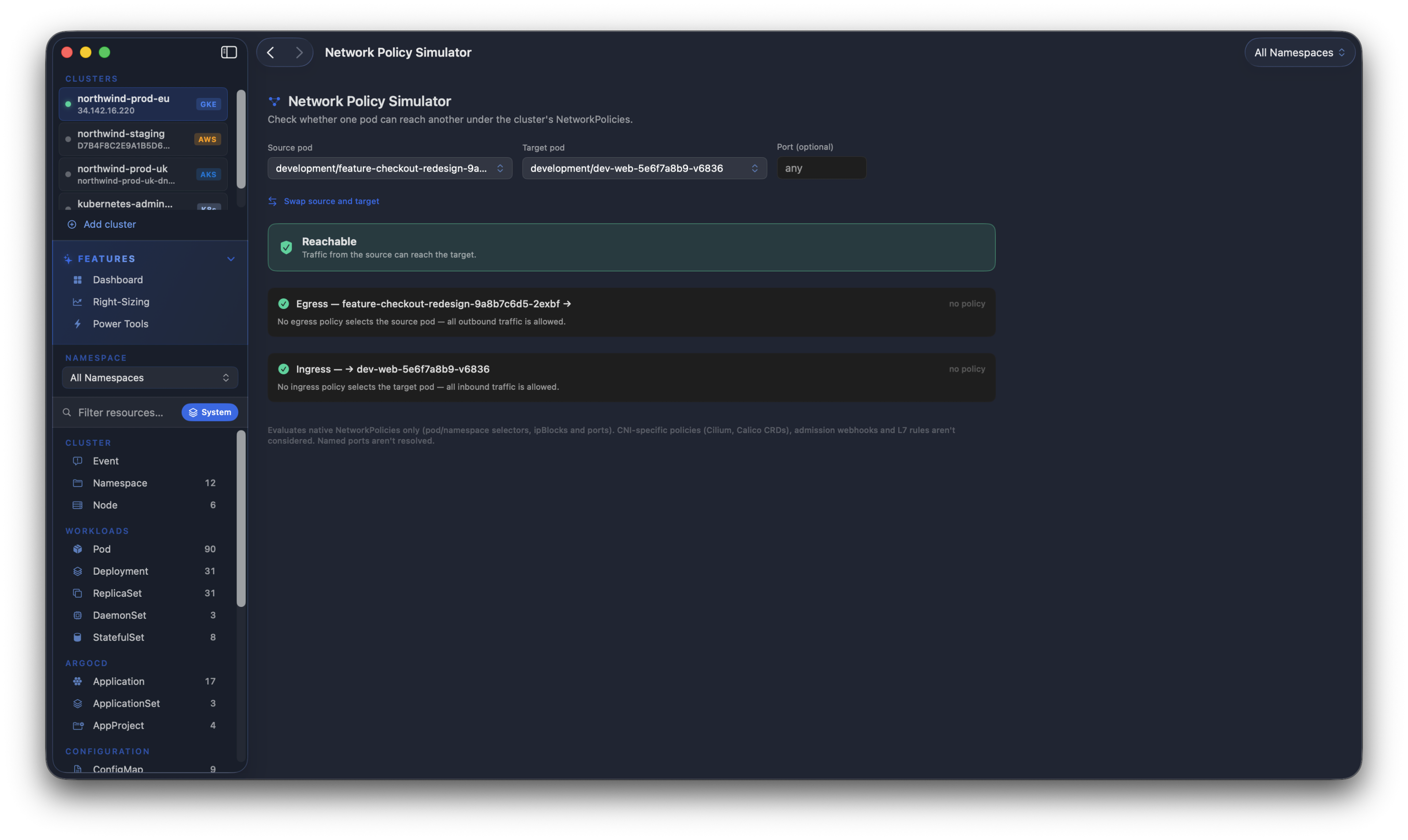Select the northwind-staging cluster
Image resolution: width=1408 pixels, height=840 pixels.
pyautogui.click(x=143, y=139)
